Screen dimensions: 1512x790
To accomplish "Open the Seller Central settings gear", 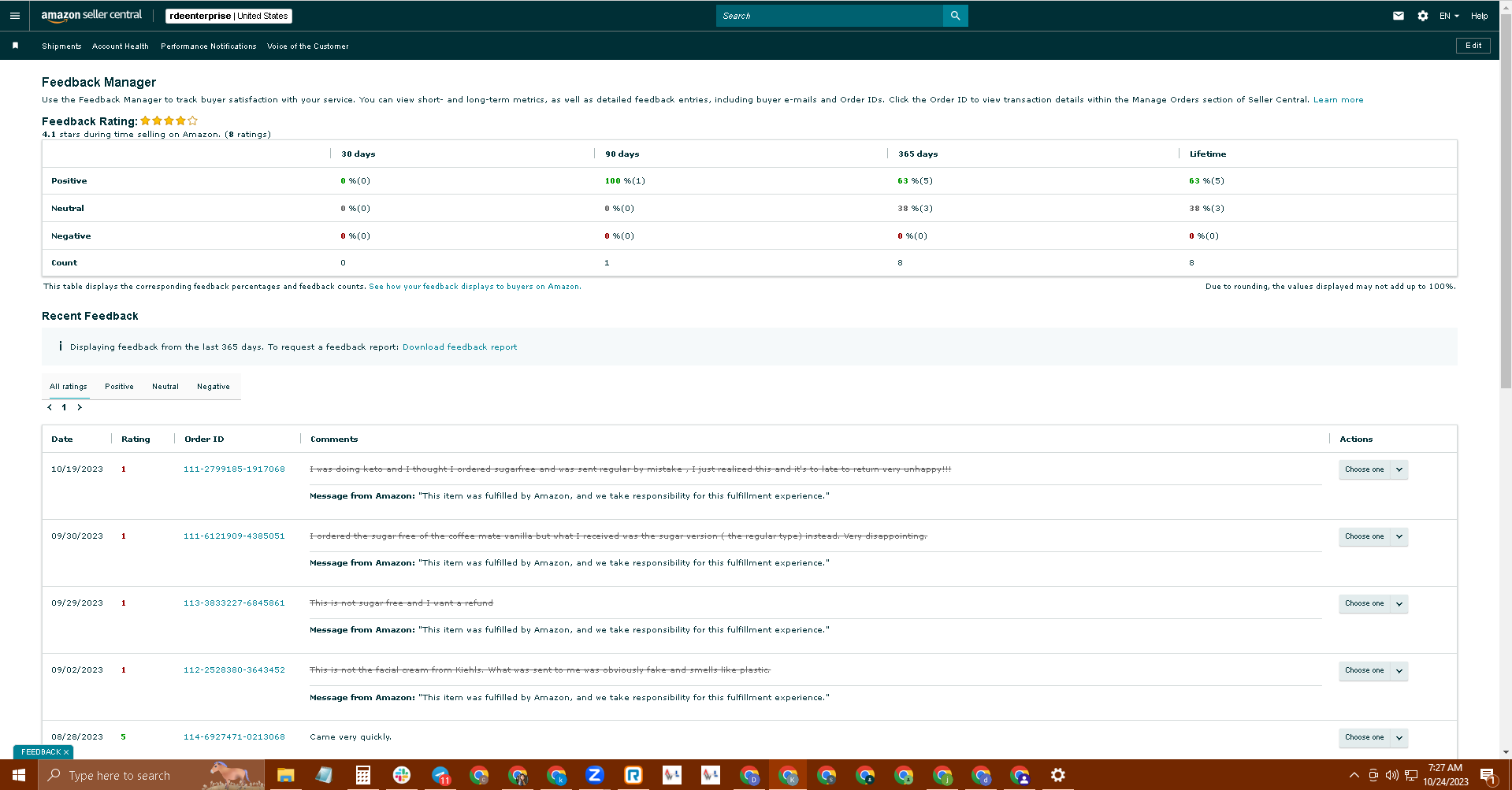I will pyautogui.click(x=1423, y=16).
